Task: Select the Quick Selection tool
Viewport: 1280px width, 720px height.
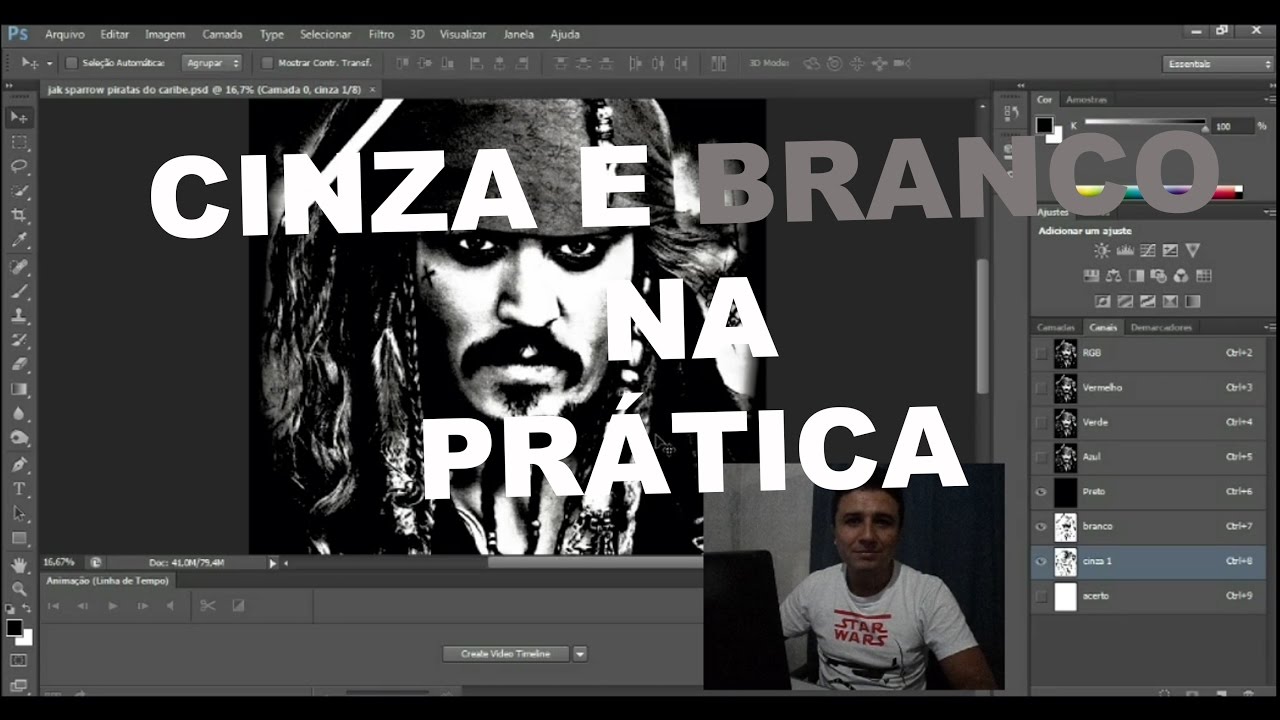Action: 18,191
